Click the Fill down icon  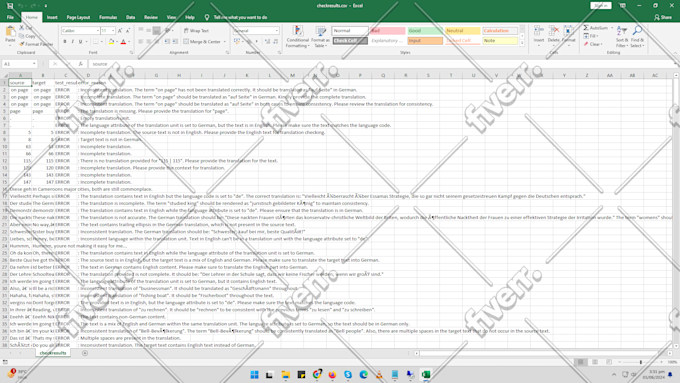click(586, 36)
